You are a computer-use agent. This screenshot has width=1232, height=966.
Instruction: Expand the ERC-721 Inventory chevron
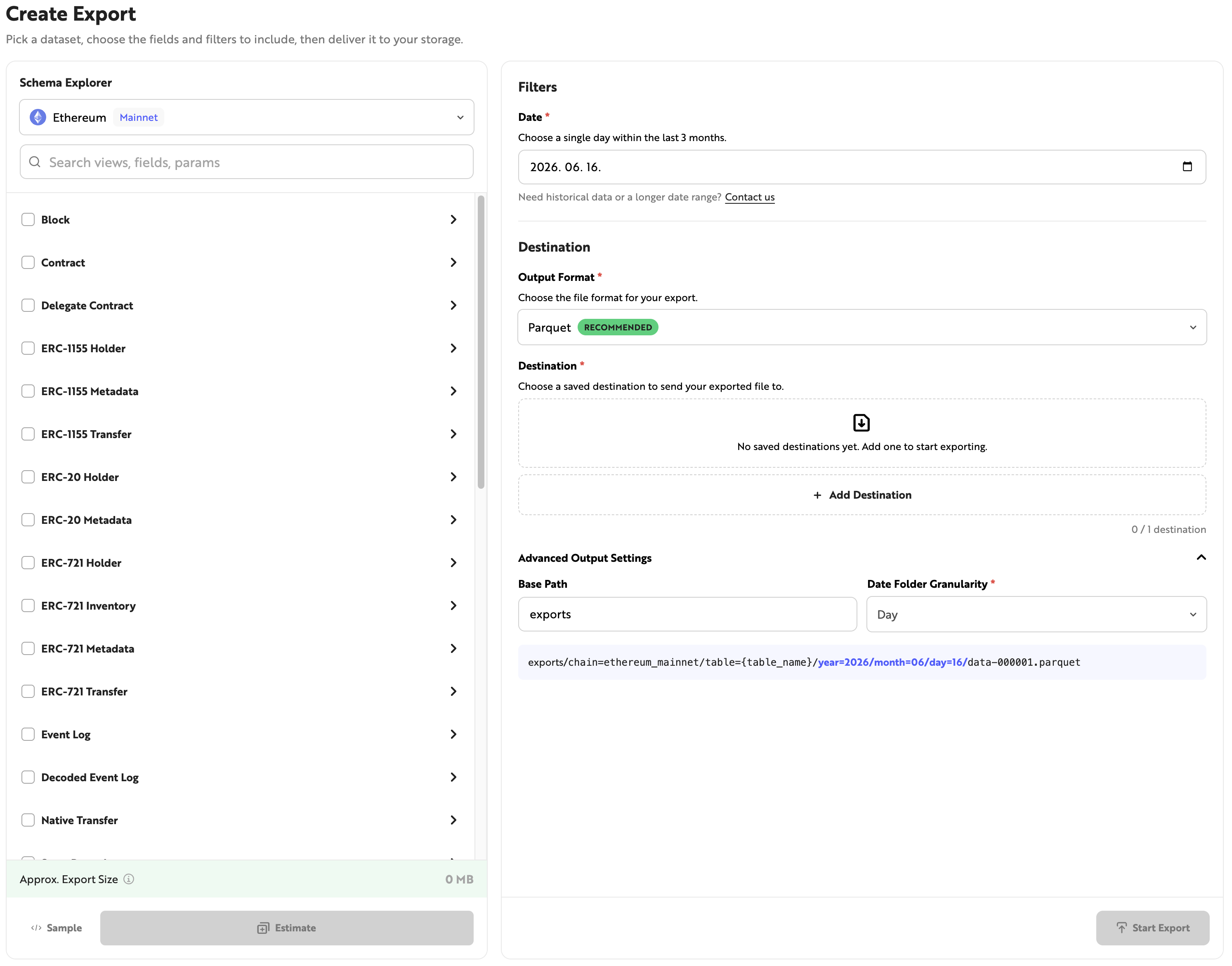click(453, 606)
